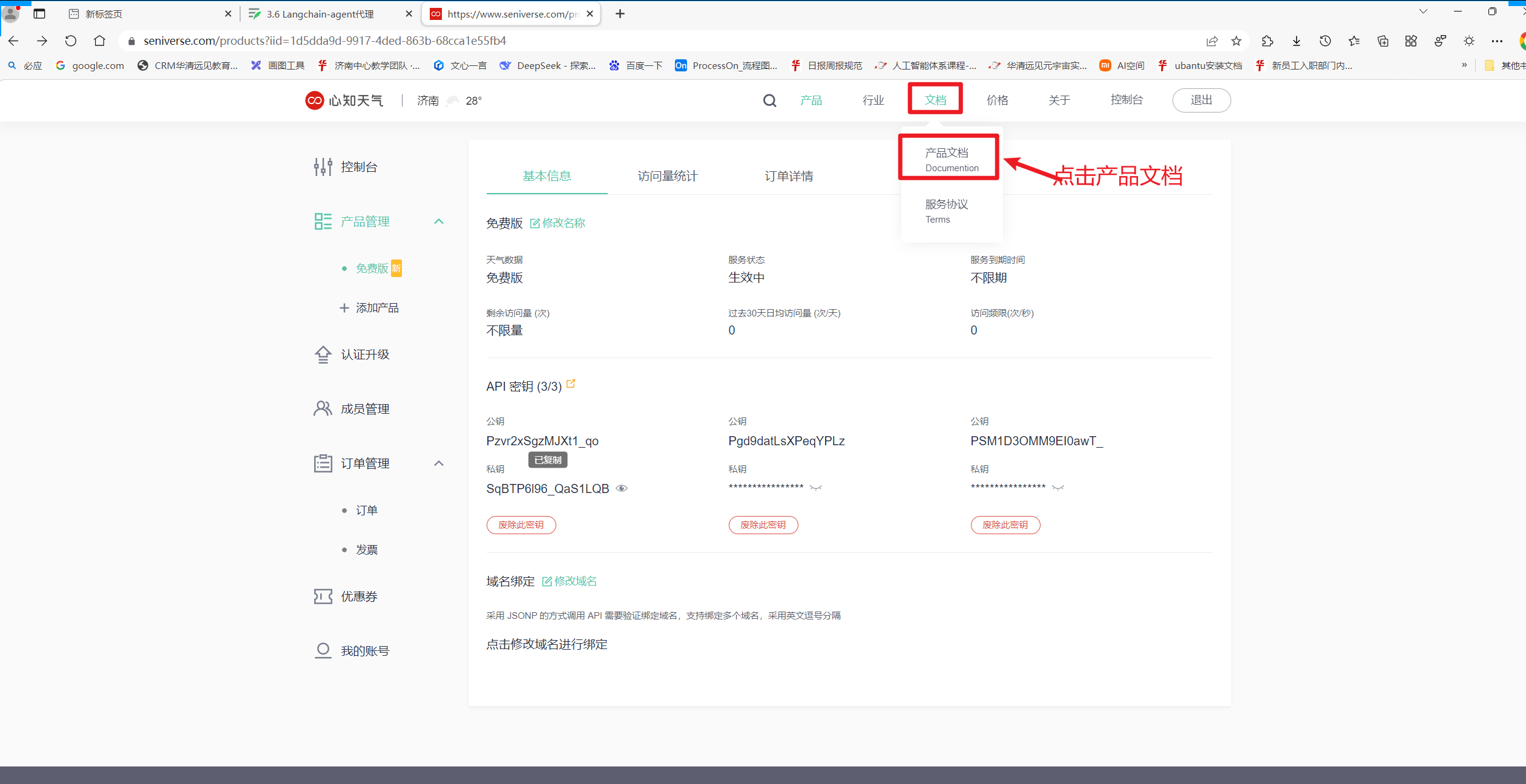The image size is (1526, 784).
Task: Hide the first private key with eye icon
Action: point(622,488)
